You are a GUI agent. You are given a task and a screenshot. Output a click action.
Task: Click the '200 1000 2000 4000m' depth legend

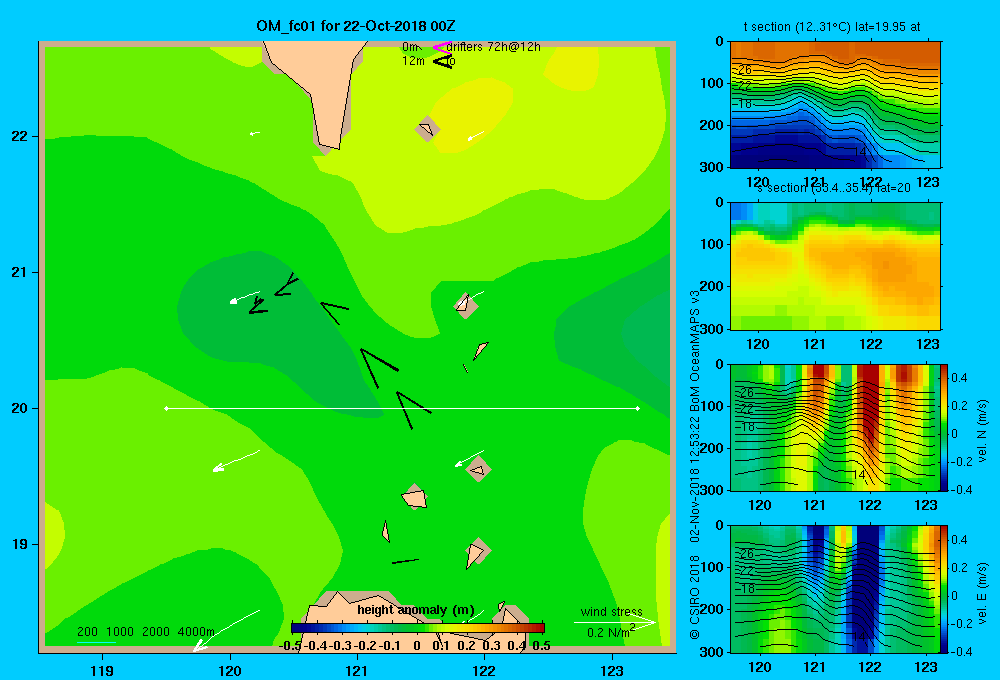coord(145,632)
